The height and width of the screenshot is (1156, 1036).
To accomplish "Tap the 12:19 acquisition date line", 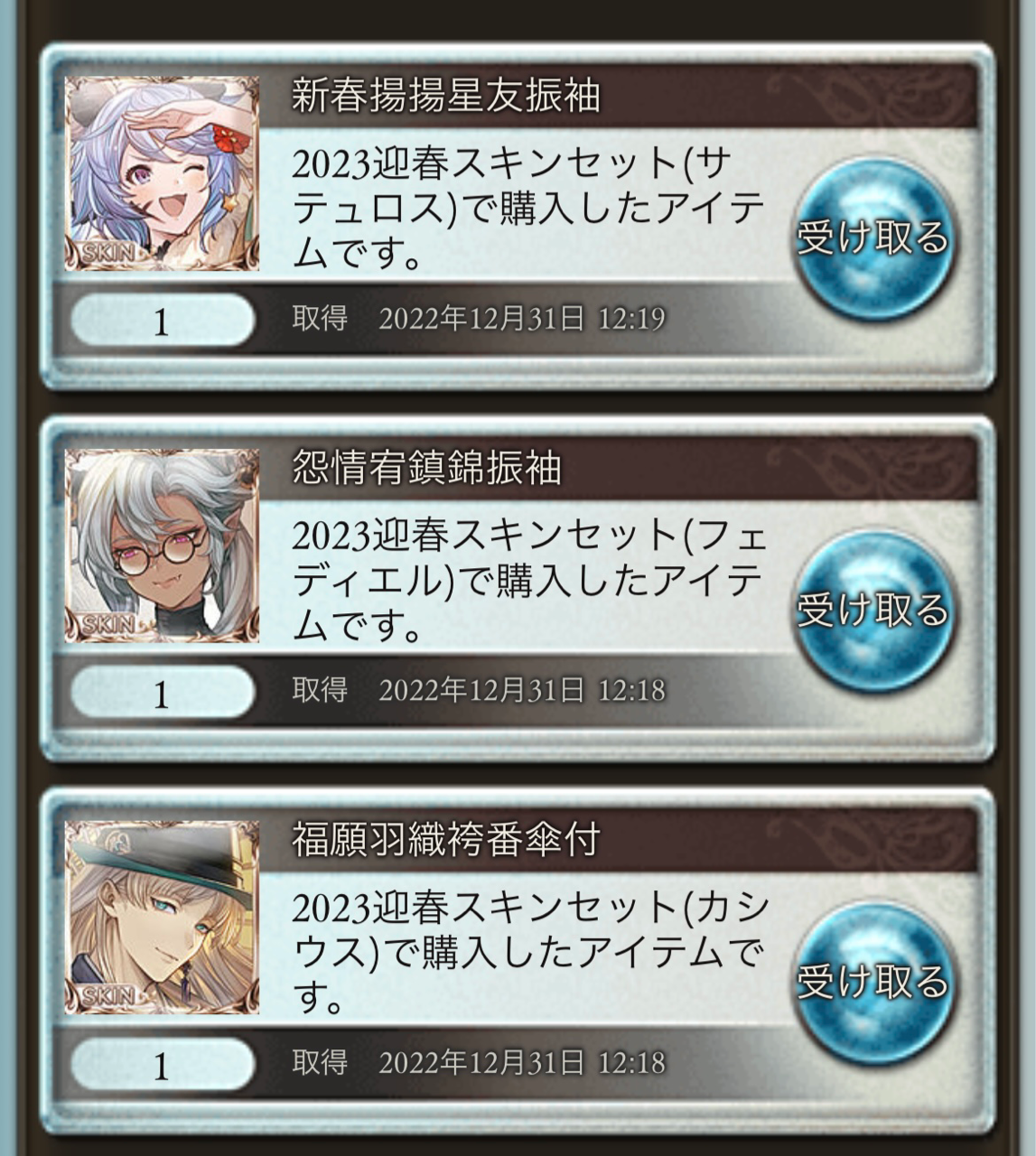I will coord(479,319).
